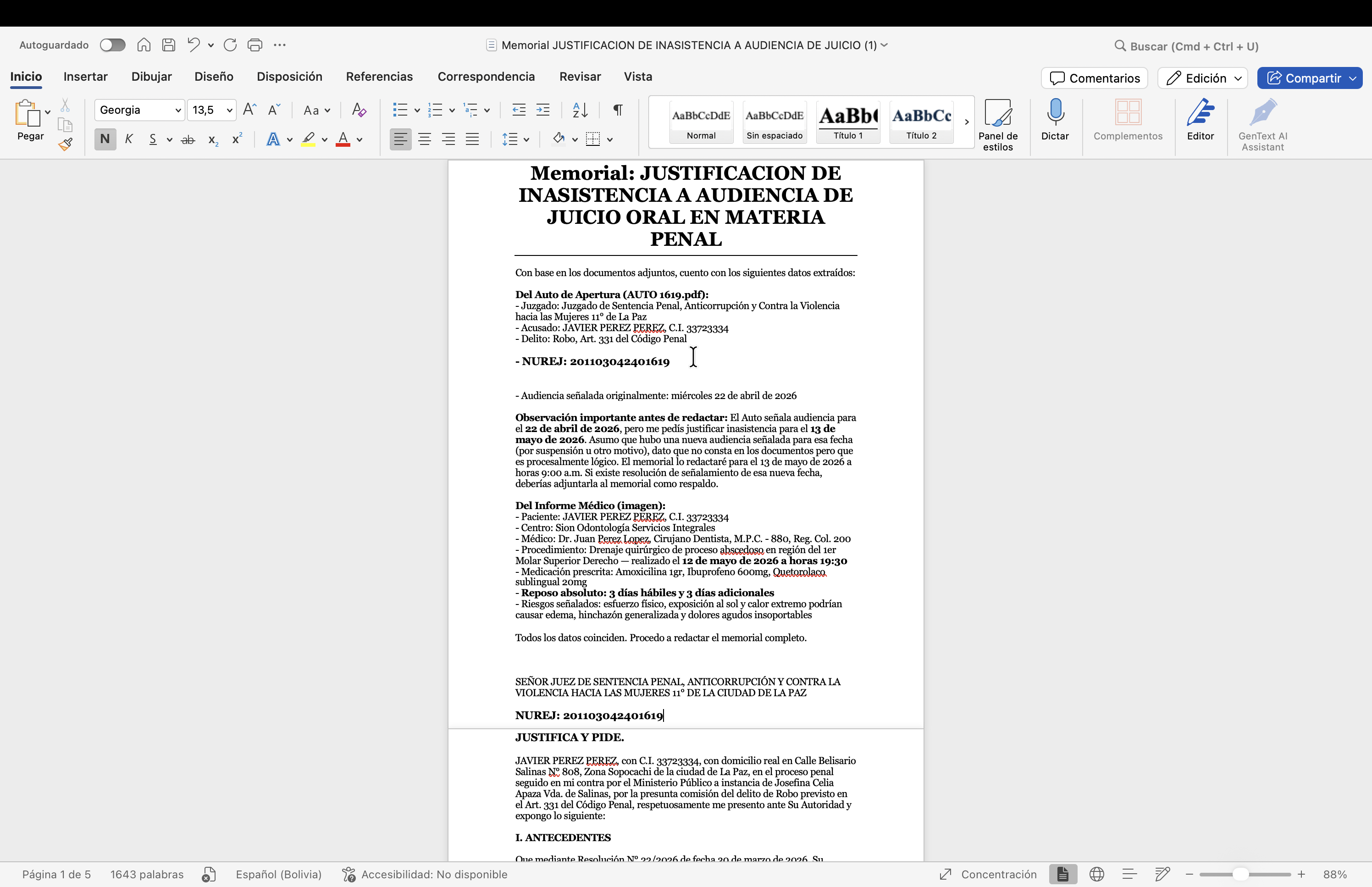Click the Compartir share button
Screen dimensions: 1372x887
click(1304, 78)
